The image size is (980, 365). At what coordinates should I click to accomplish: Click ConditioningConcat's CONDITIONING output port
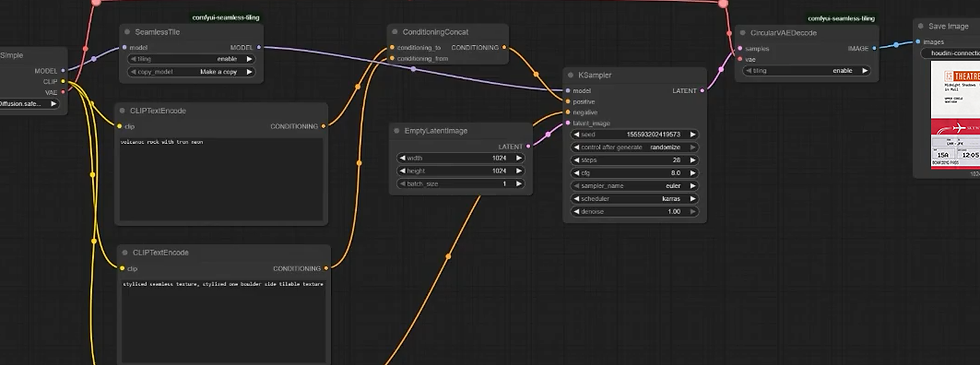click(504, 48)
